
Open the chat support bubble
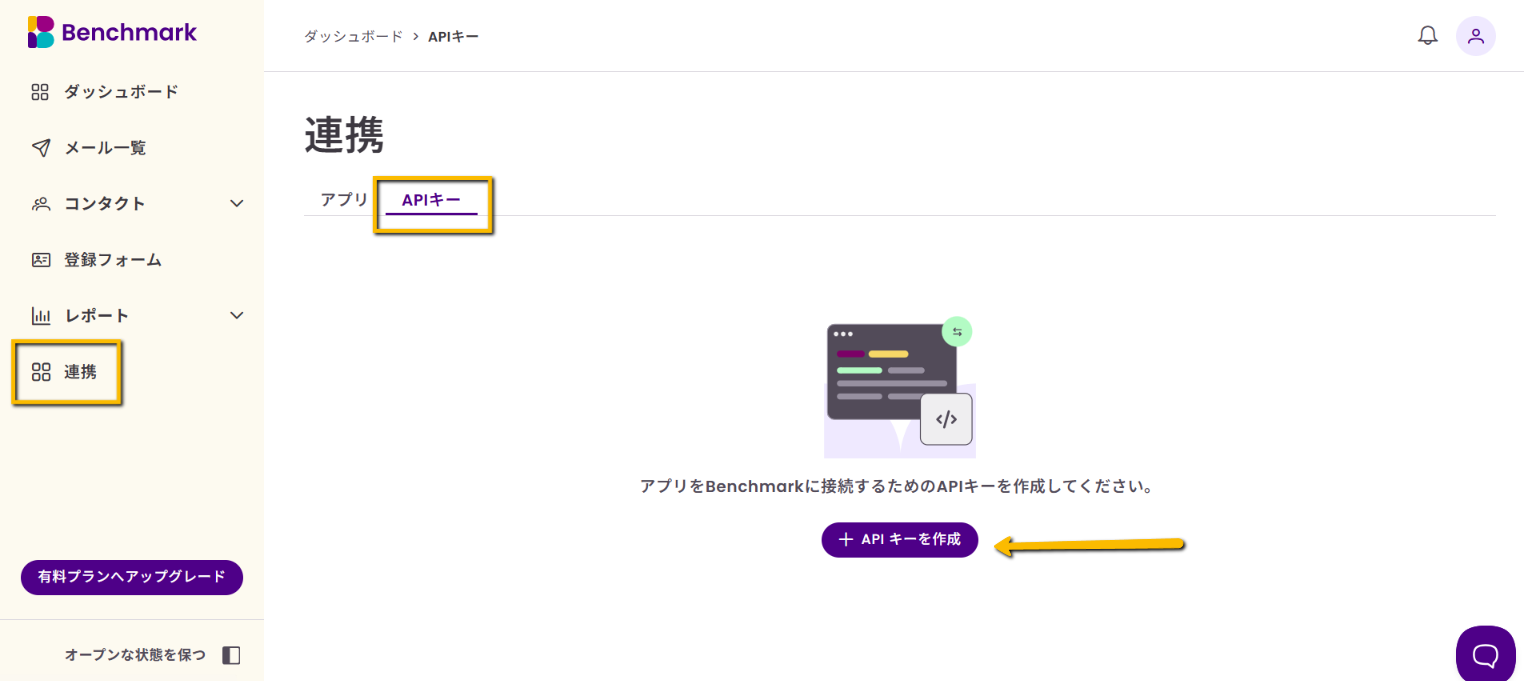tap(1485, 654)
